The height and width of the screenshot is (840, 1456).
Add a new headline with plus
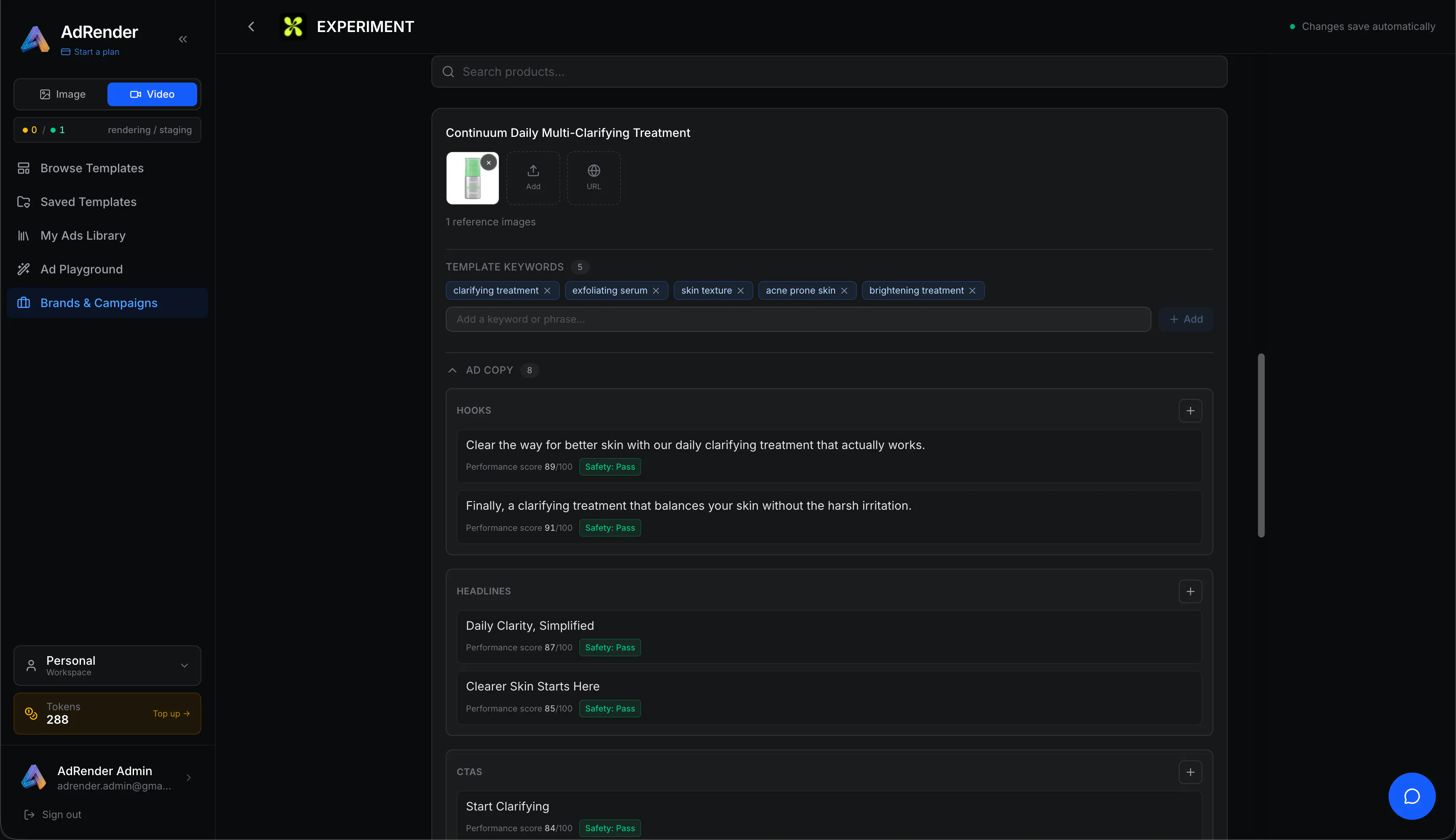point(1190,591)
